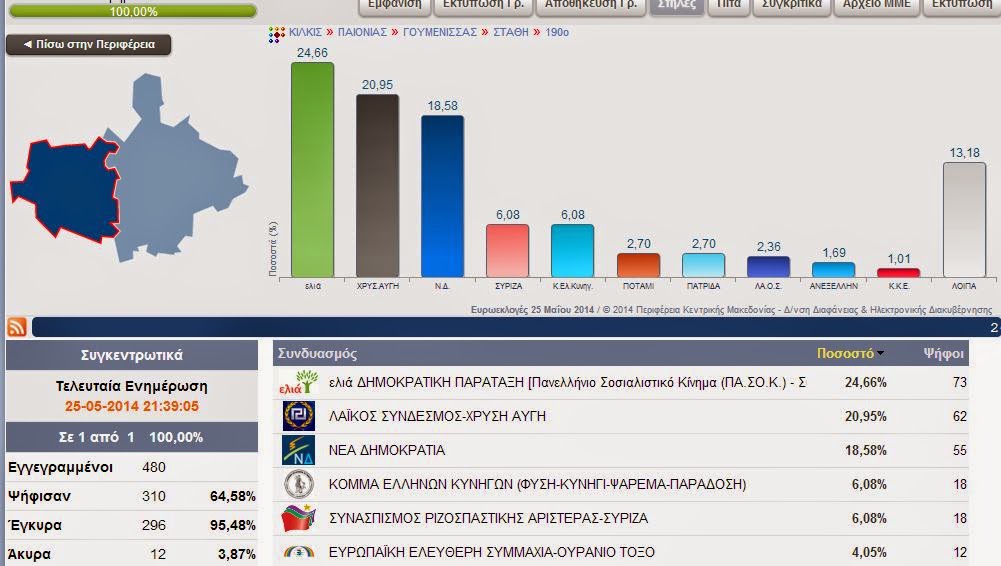Click the orange RSS feed icon

coord(17,327)
